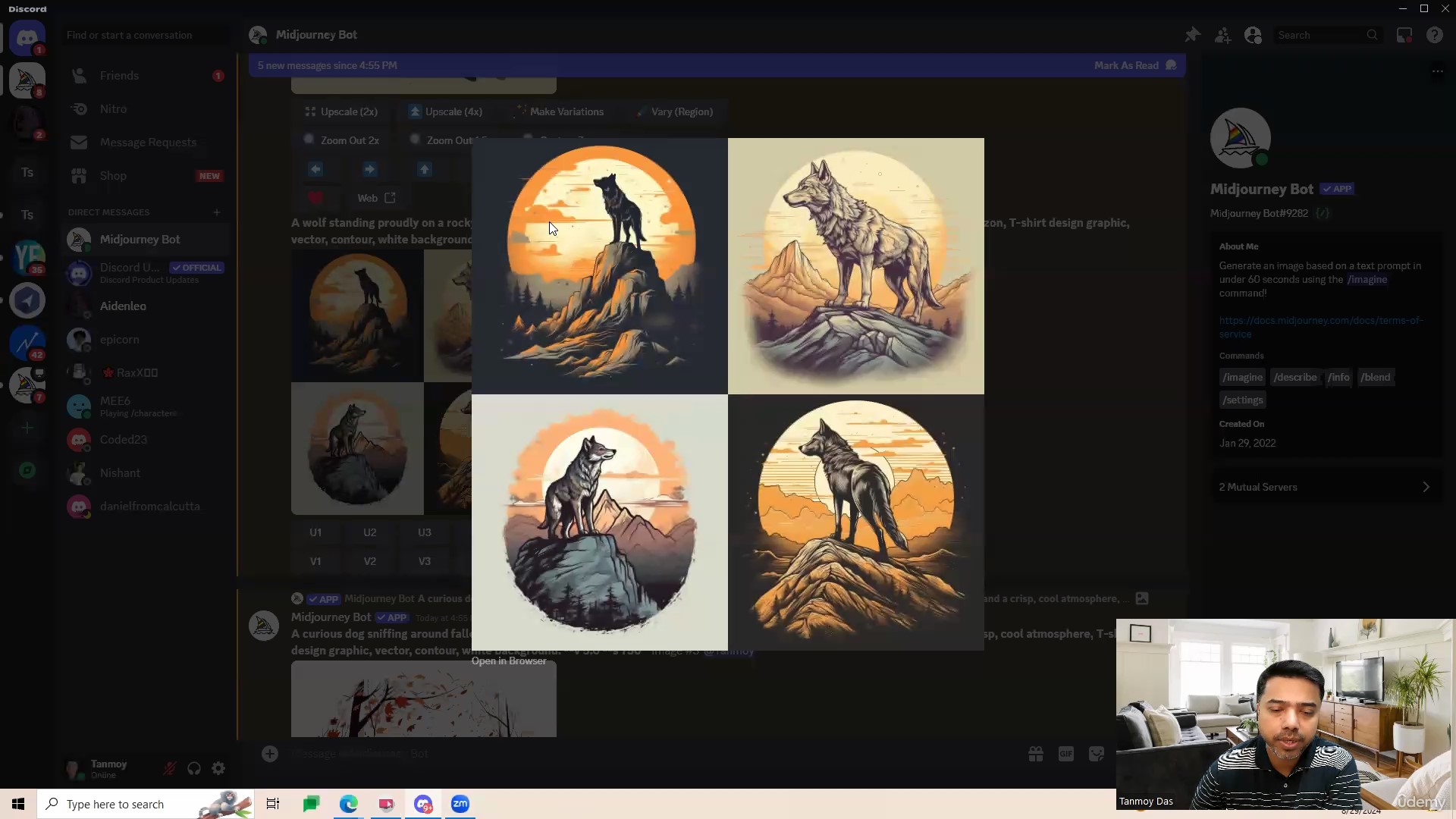Viewport: 1456px width, 819px height.
Task: Open the sailboat server icon in sidebar
Action: [x=27, y=80]
